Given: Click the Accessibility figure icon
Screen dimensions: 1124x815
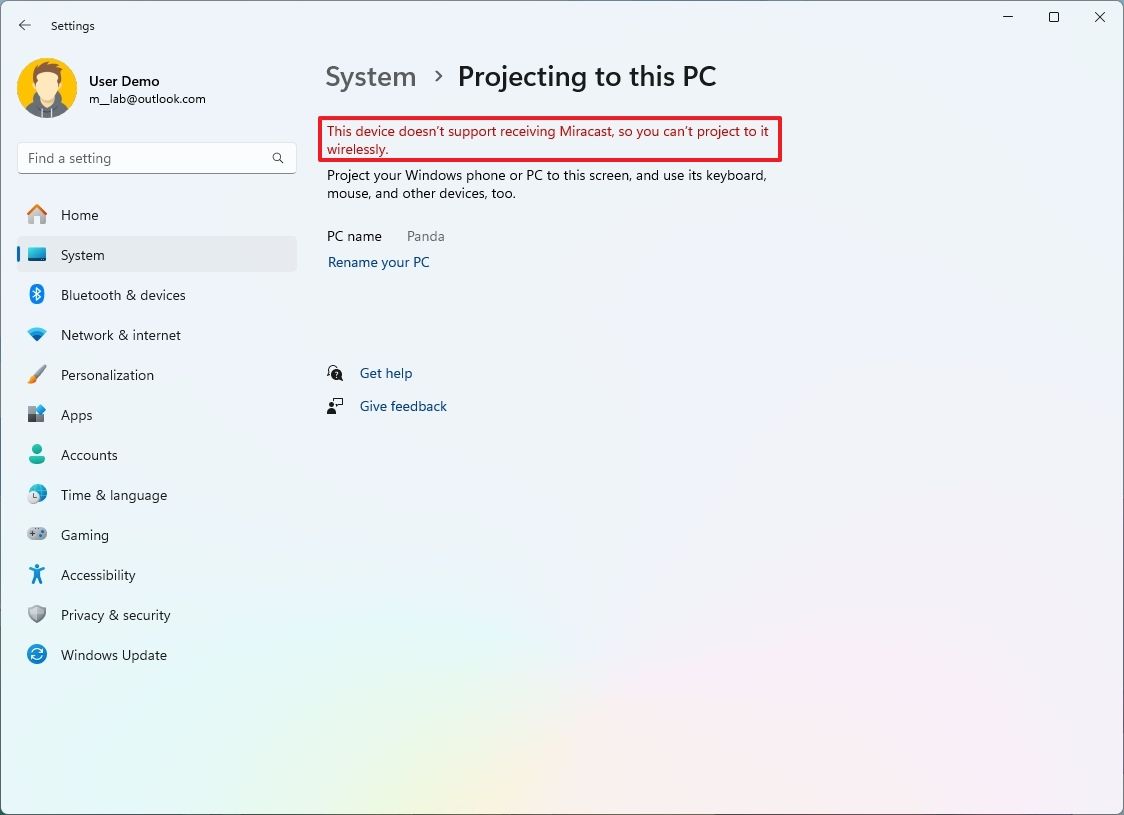Looking at the screenshot, I should (37, 575).
